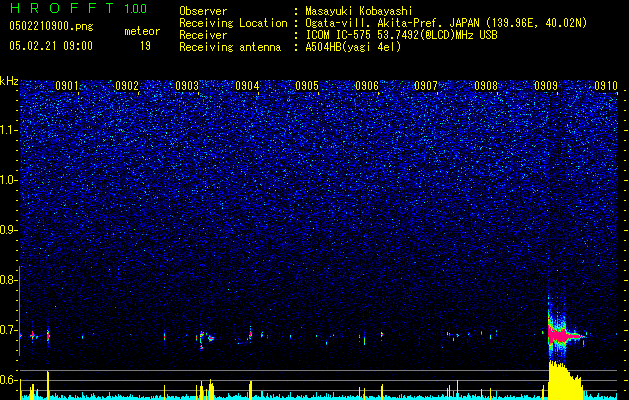Select the filename 0502210900.png
Screen dimensions: 629x400
51,26
